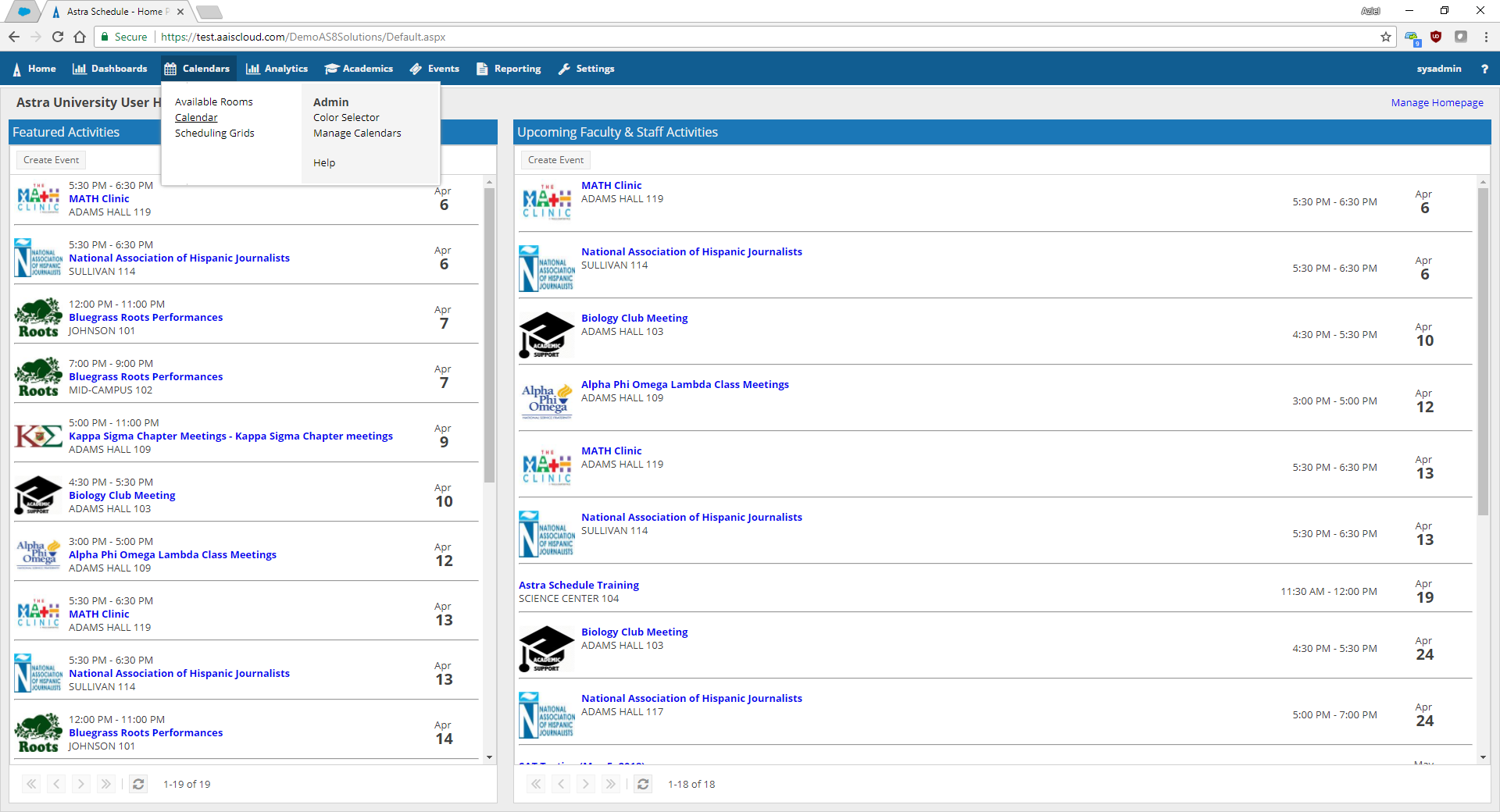Open the Settings menu
The image size is (1500, 812).
[587, 69]
